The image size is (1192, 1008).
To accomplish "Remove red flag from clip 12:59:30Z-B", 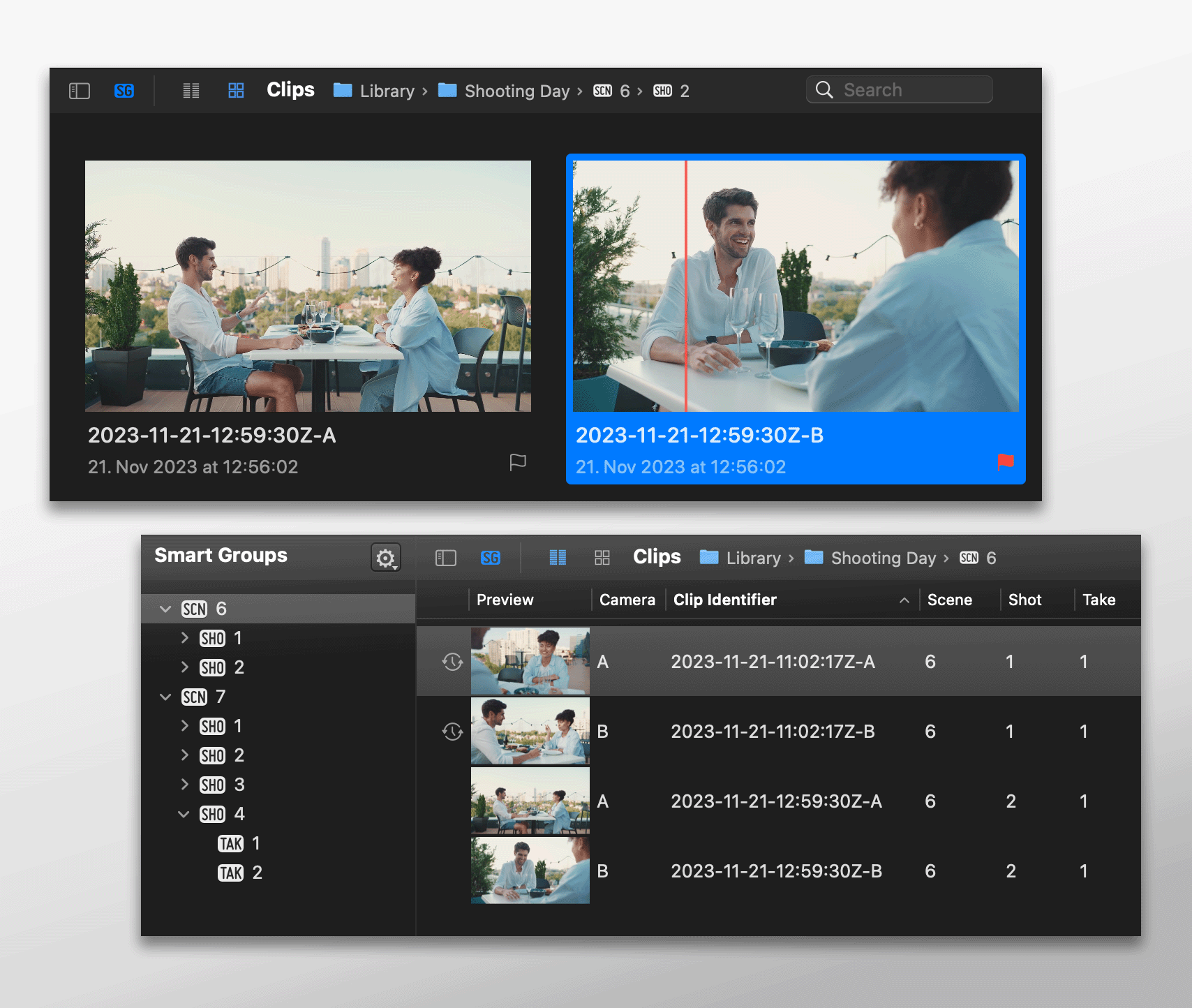I will [1006, 462].
